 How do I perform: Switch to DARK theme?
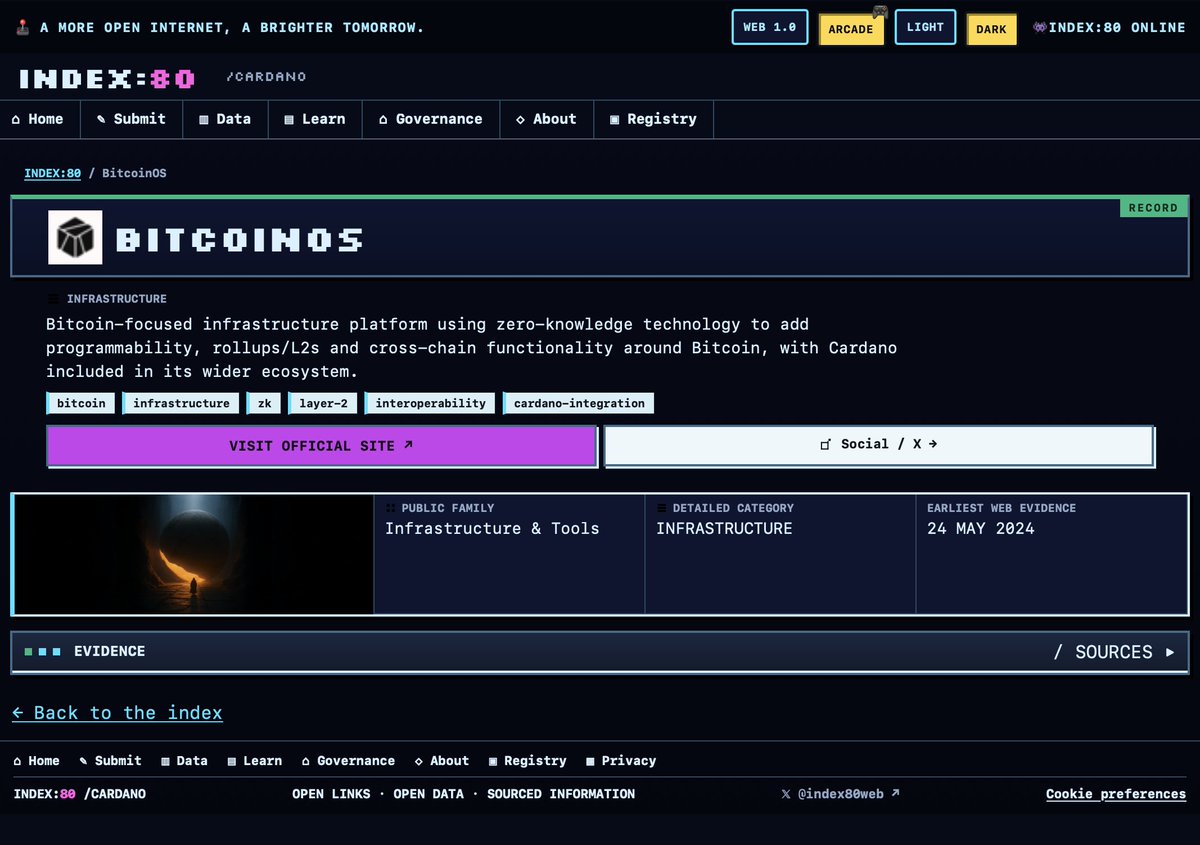coord(991,29)
